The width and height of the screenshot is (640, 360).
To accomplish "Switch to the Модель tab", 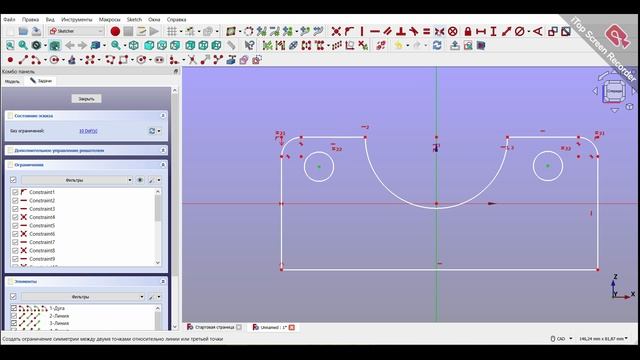I will click(x=12, y=81).
